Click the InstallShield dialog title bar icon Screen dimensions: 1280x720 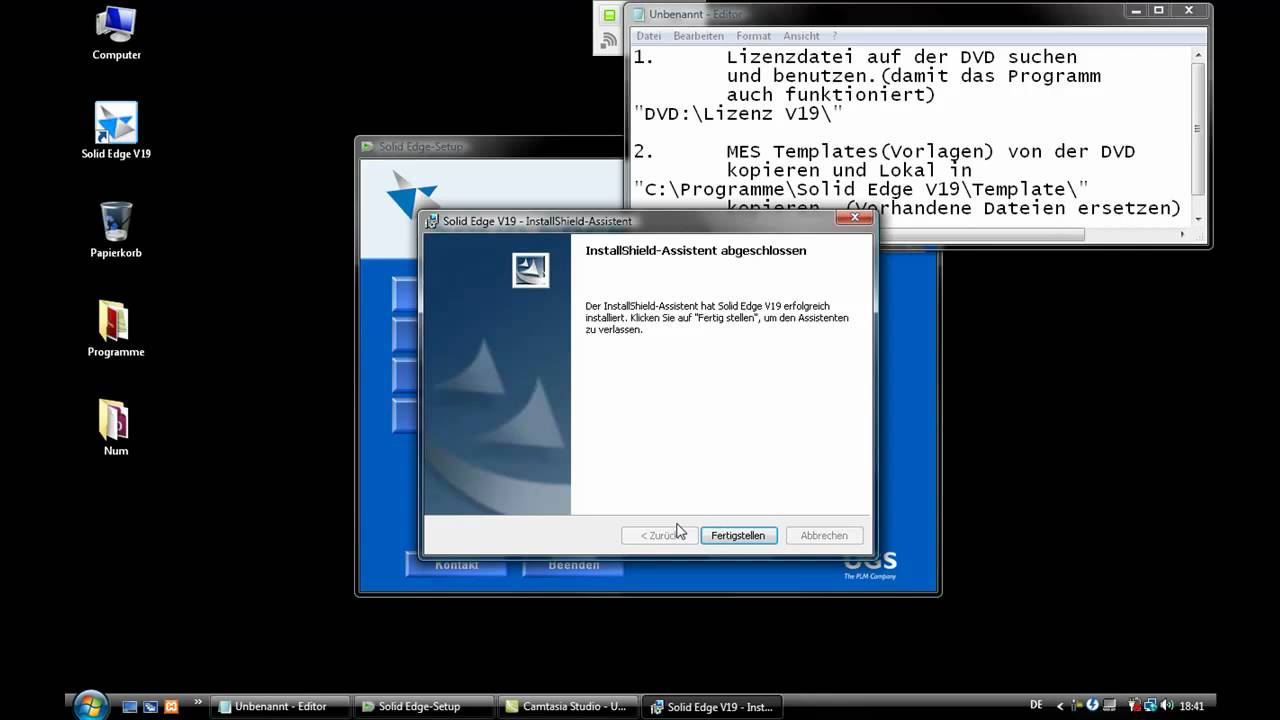[x=433, y=221]
